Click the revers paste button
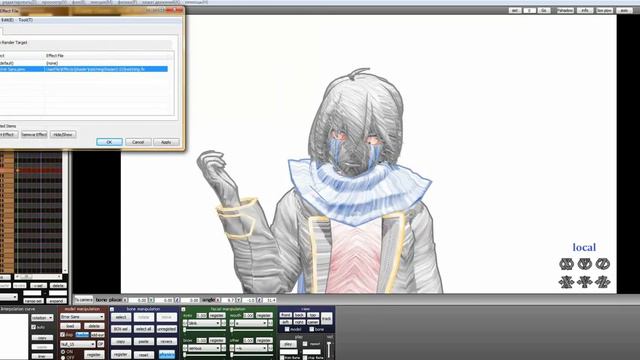The height and width of the screenshot is (360, 640). point(167,341)
